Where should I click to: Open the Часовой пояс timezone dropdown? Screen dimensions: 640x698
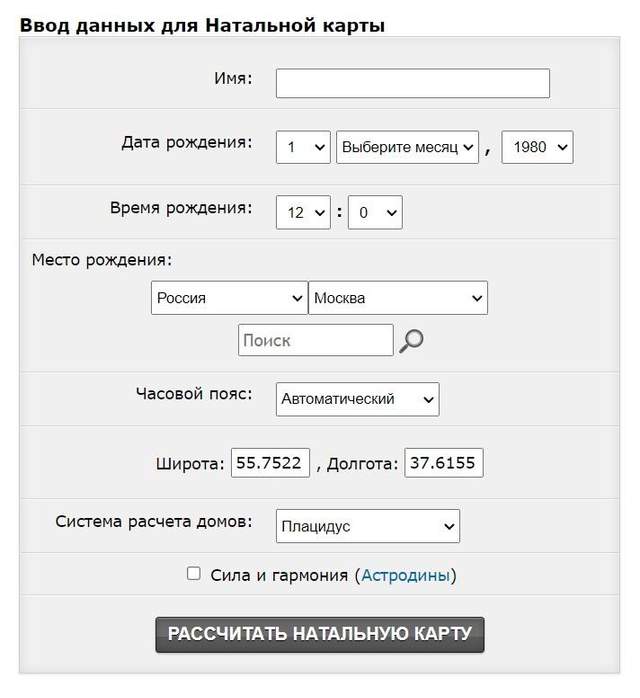pyautogui.click(x=357, y=399)
